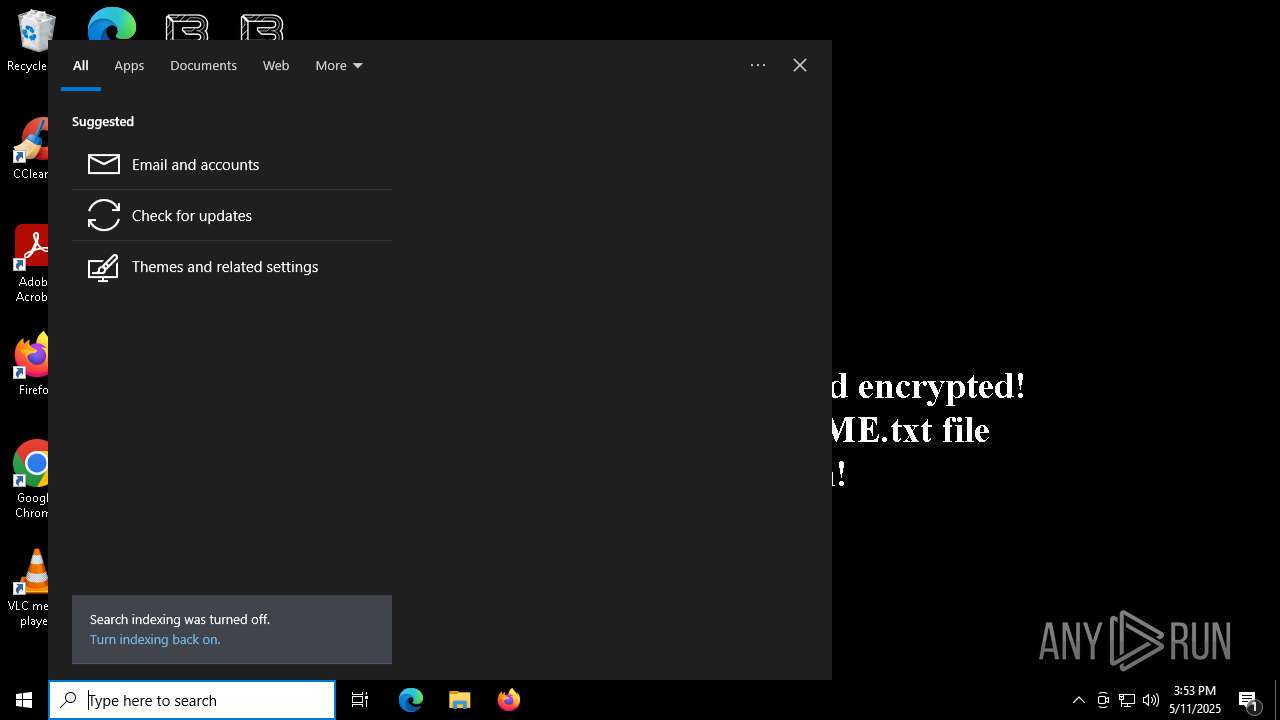Open File Explorer from the taskbar
The height and width of the screenshot is (720, 1280).
coord(459,700)
